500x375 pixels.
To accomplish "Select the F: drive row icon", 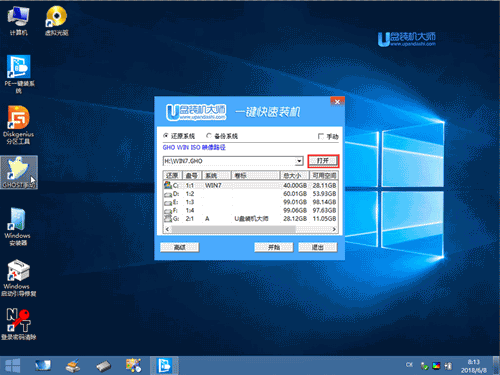I will 168,211.
